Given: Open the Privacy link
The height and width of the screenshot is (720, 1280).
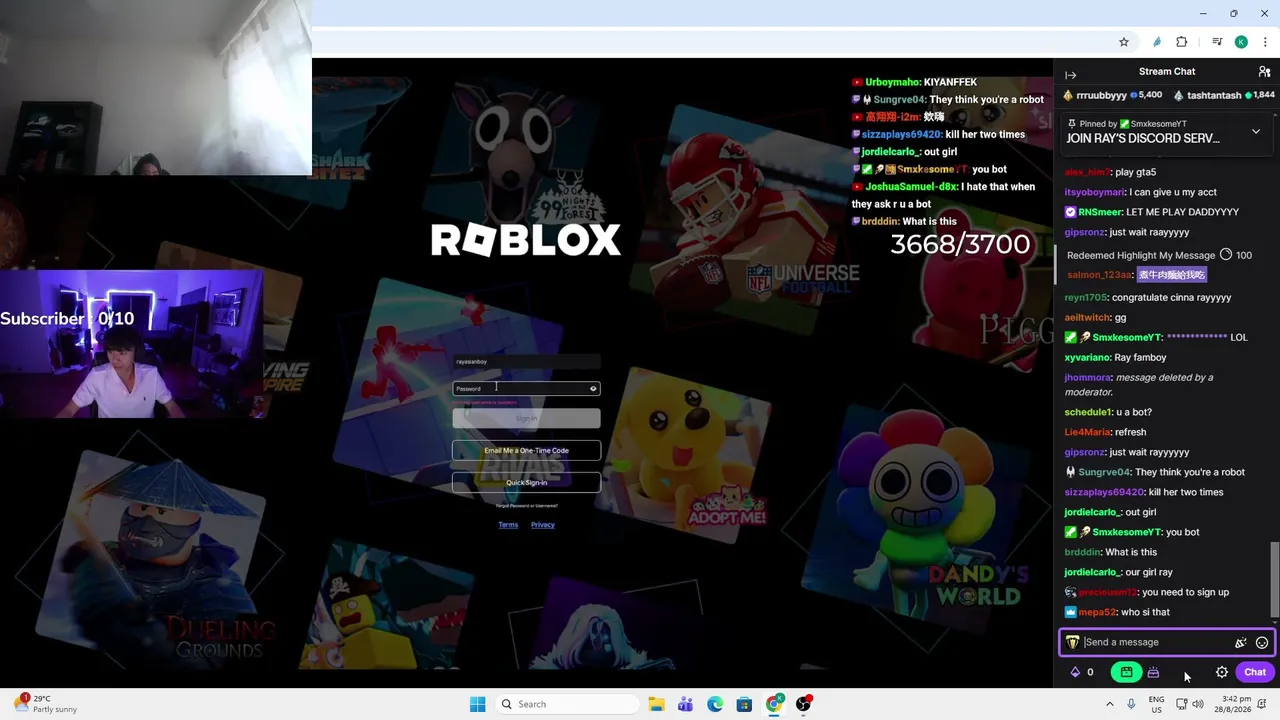Looking at the screenshot, I should pos(543,525).
